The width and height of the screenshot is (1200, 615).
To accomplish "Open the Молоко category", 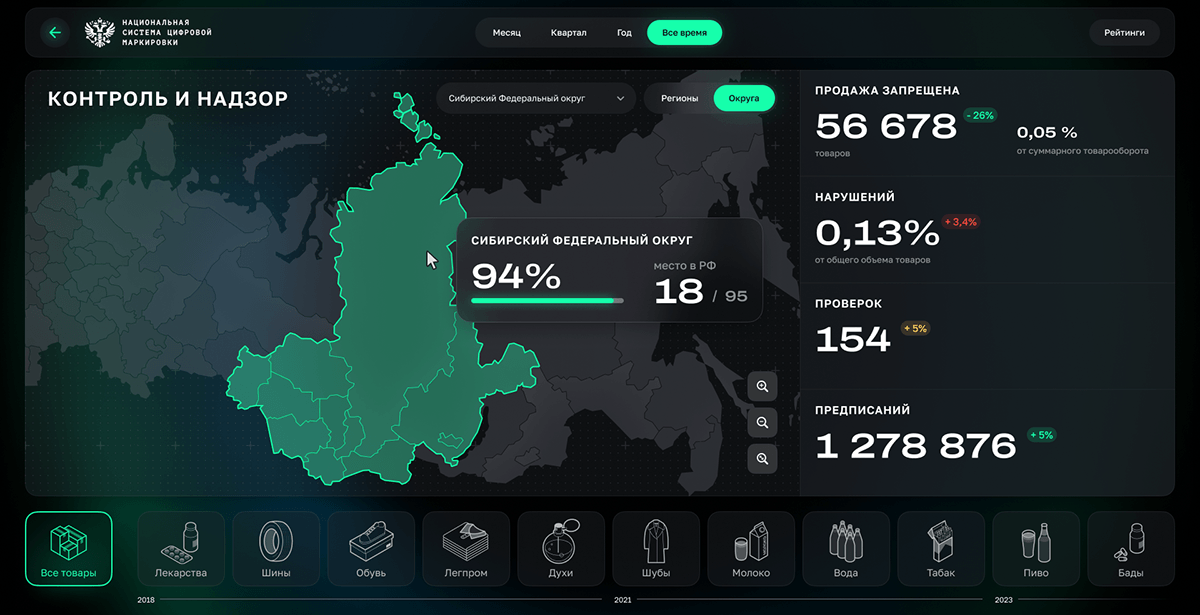I will click(x=751, y=548).
